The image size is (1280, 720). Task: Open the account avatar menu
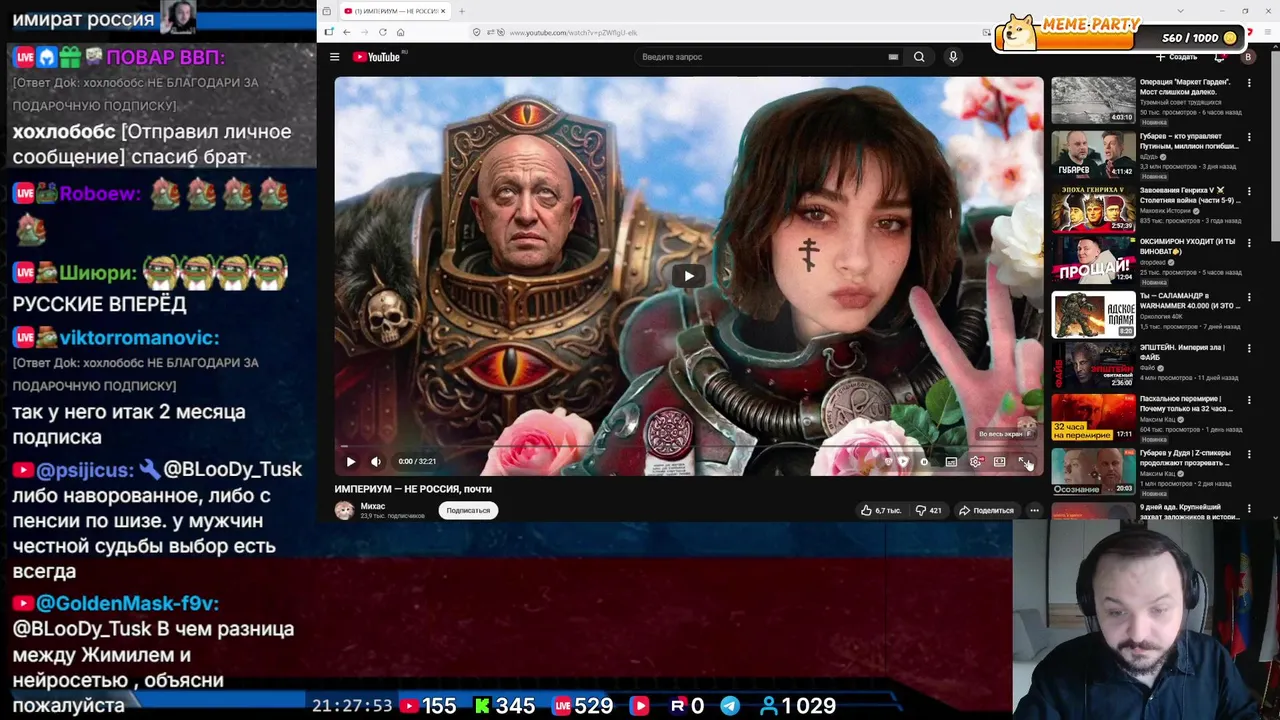[x=1248, y=57]
